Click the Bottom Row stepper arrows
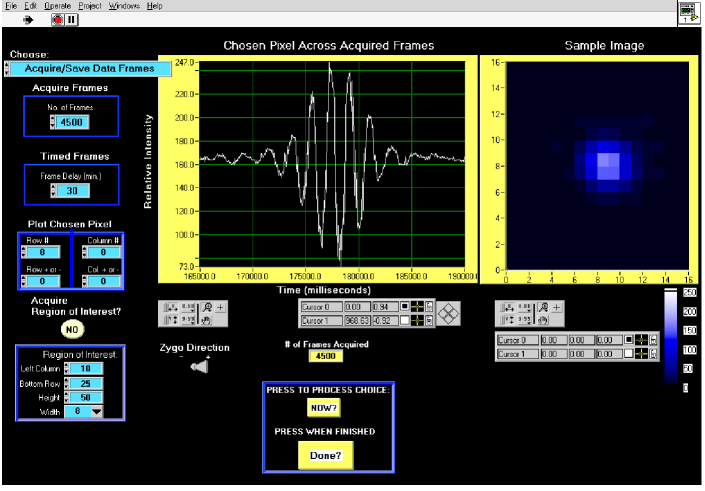The image size is (705, 491). pos(67,384)
